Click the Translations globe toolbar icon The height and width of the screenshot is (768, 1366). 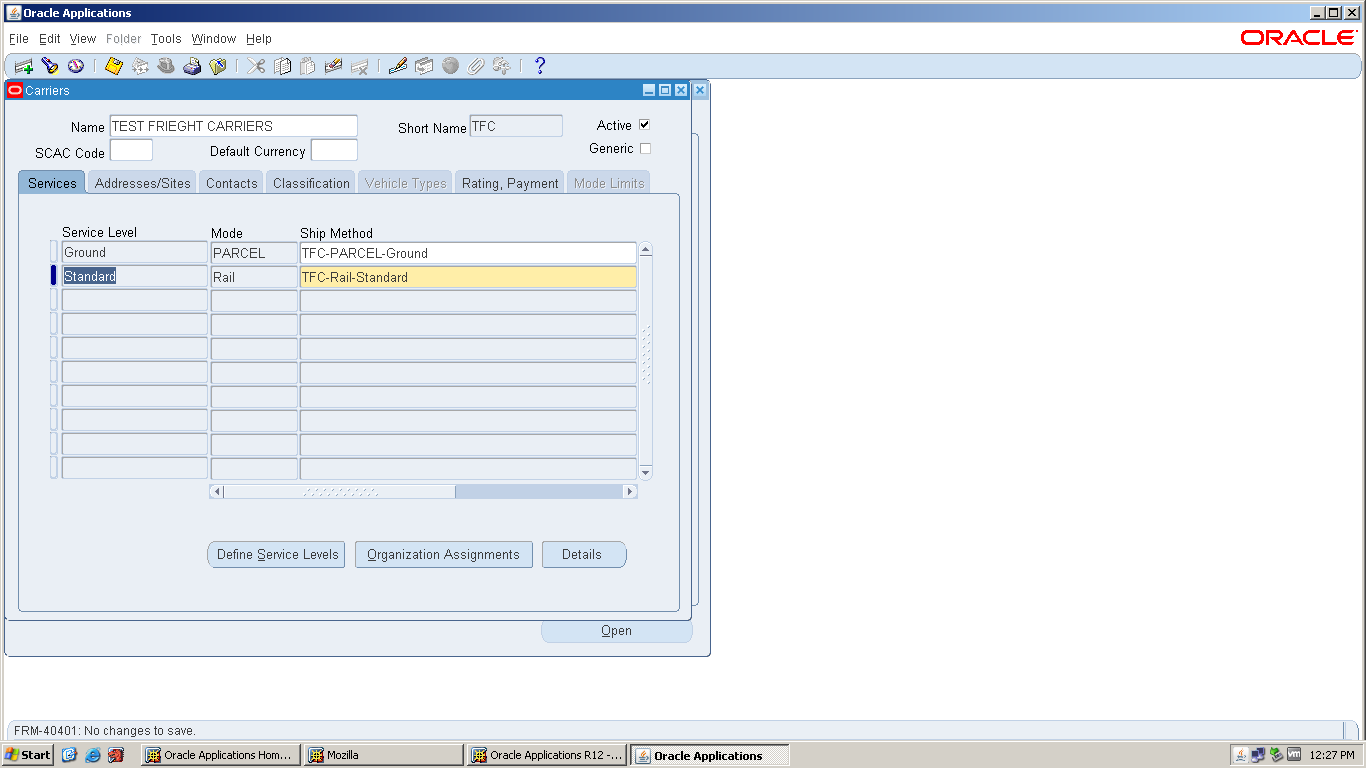[450, 66]
